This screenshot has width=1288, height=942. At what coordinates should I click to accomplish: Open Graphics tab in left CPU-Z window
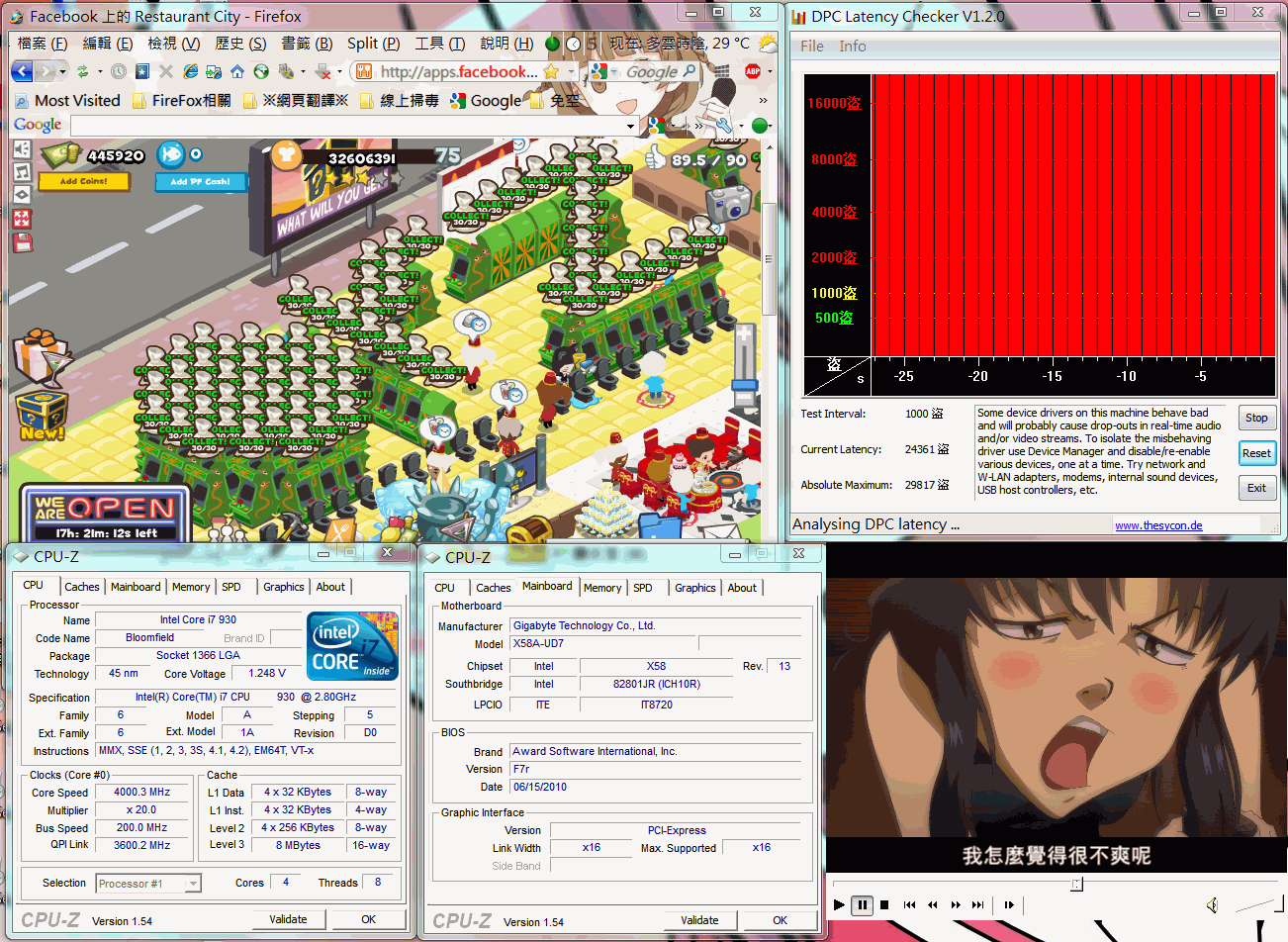284,587
